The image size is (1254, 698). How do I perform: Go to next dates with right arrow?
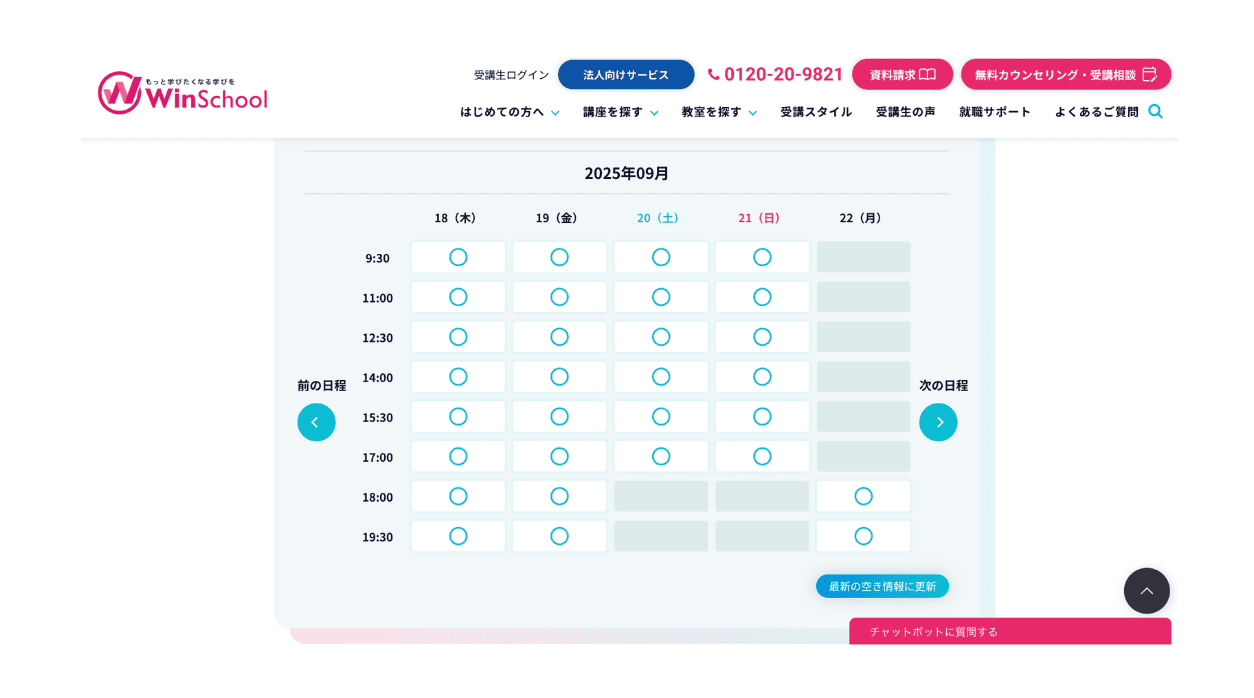(938, 422)
